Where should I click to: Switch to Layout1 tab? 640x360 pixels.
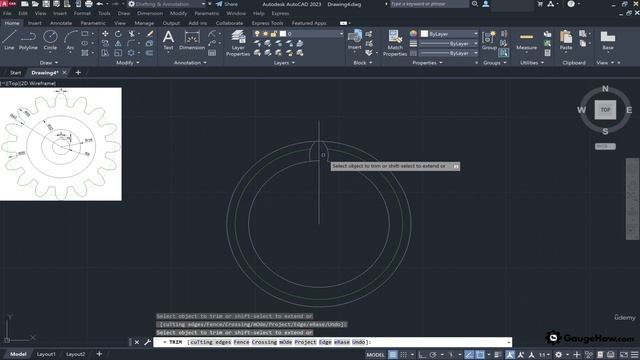(46, 354)
